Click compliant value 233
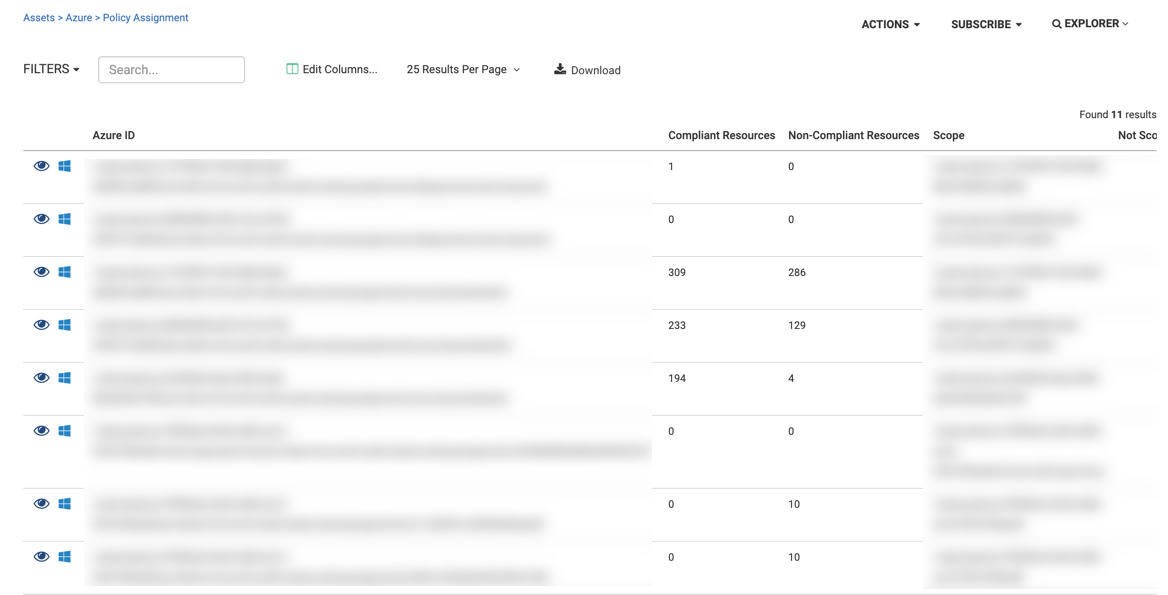Image resolution: width=1168 pixels, height=595 pixels. point(677,325)
